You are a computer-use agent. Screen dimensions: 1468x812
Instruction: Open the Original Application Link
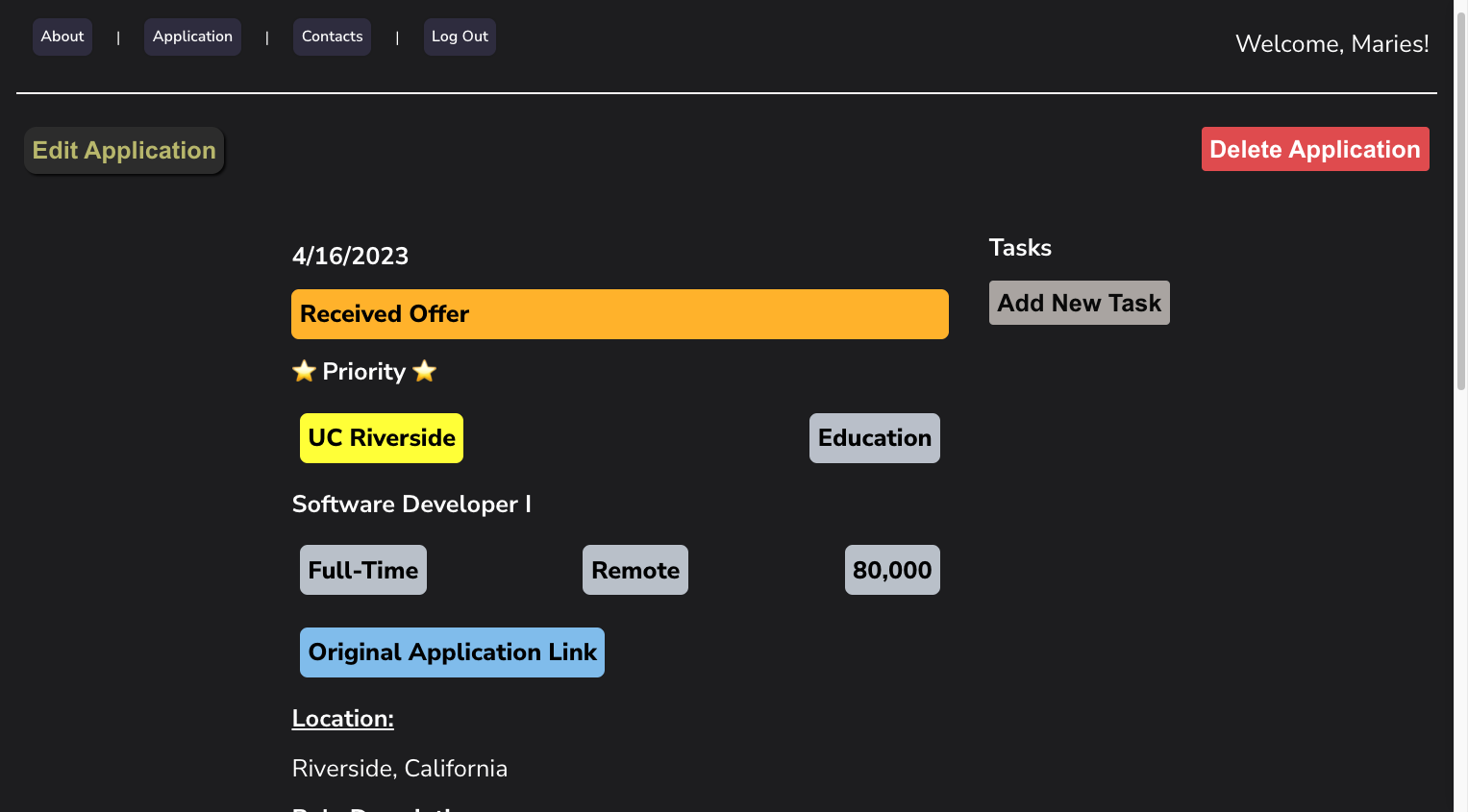[452, 652]
